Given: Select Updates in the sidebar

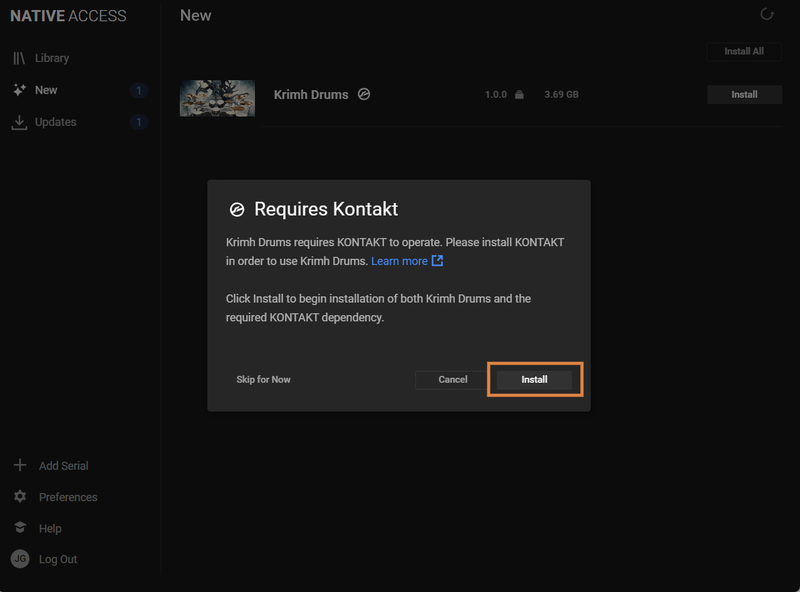Looking at the screenshot, I should tap(55, 122).
